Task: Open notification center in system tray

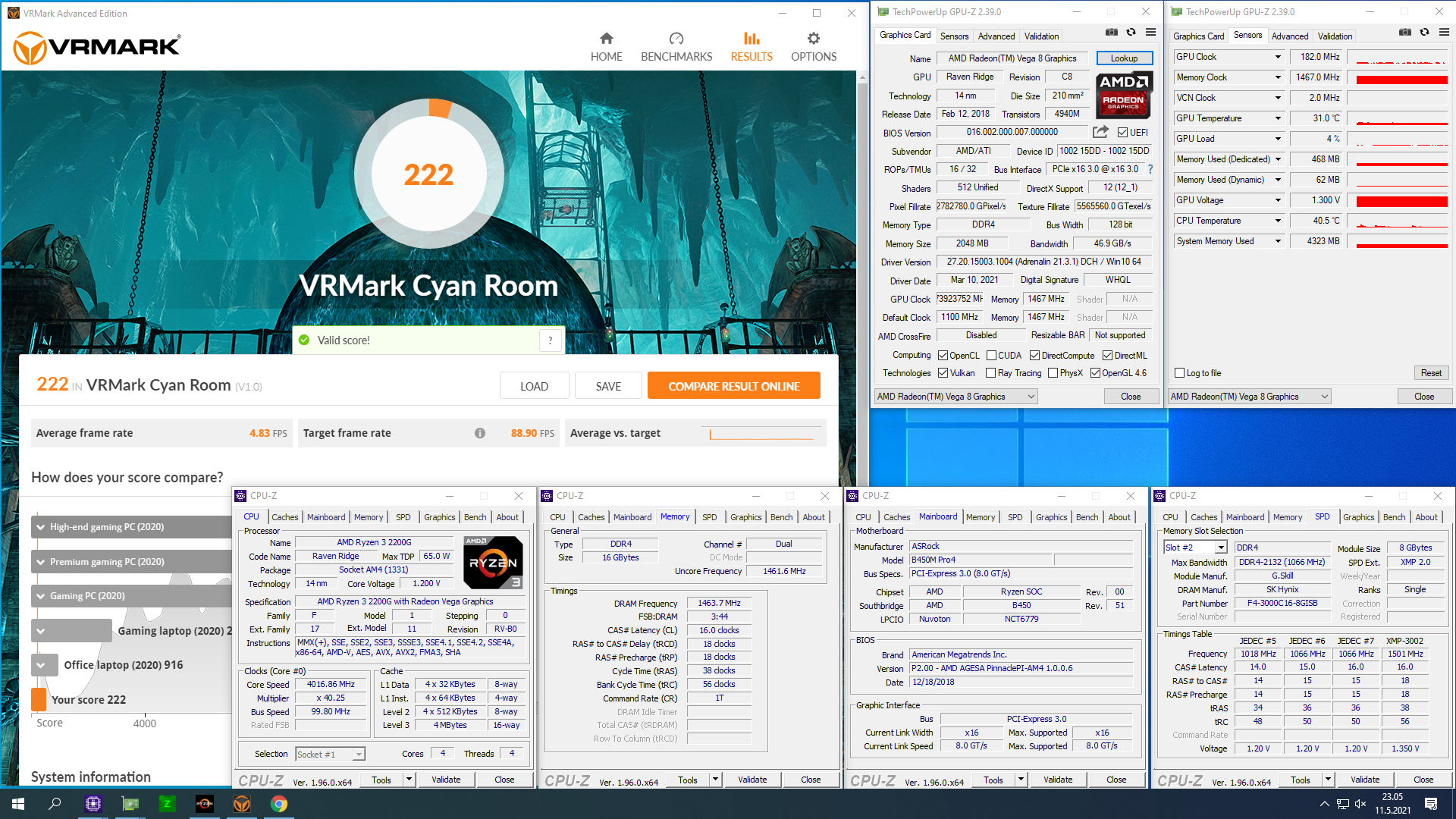Action: click(x=1431, y=804)
